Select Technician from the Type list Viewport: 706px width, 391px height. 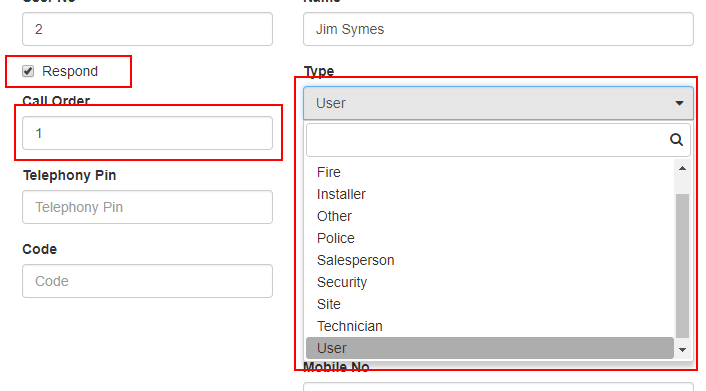coord(490,327)
